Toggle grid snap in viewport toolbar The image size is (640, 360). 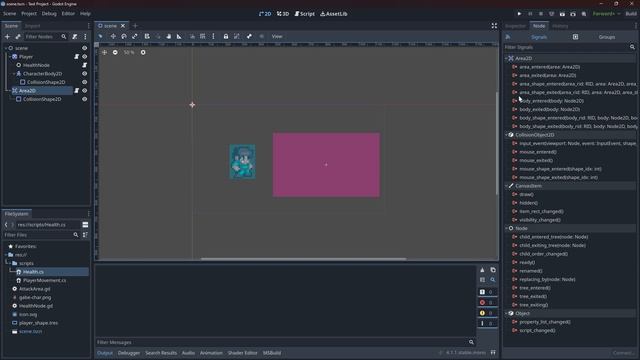coord(202,36)
